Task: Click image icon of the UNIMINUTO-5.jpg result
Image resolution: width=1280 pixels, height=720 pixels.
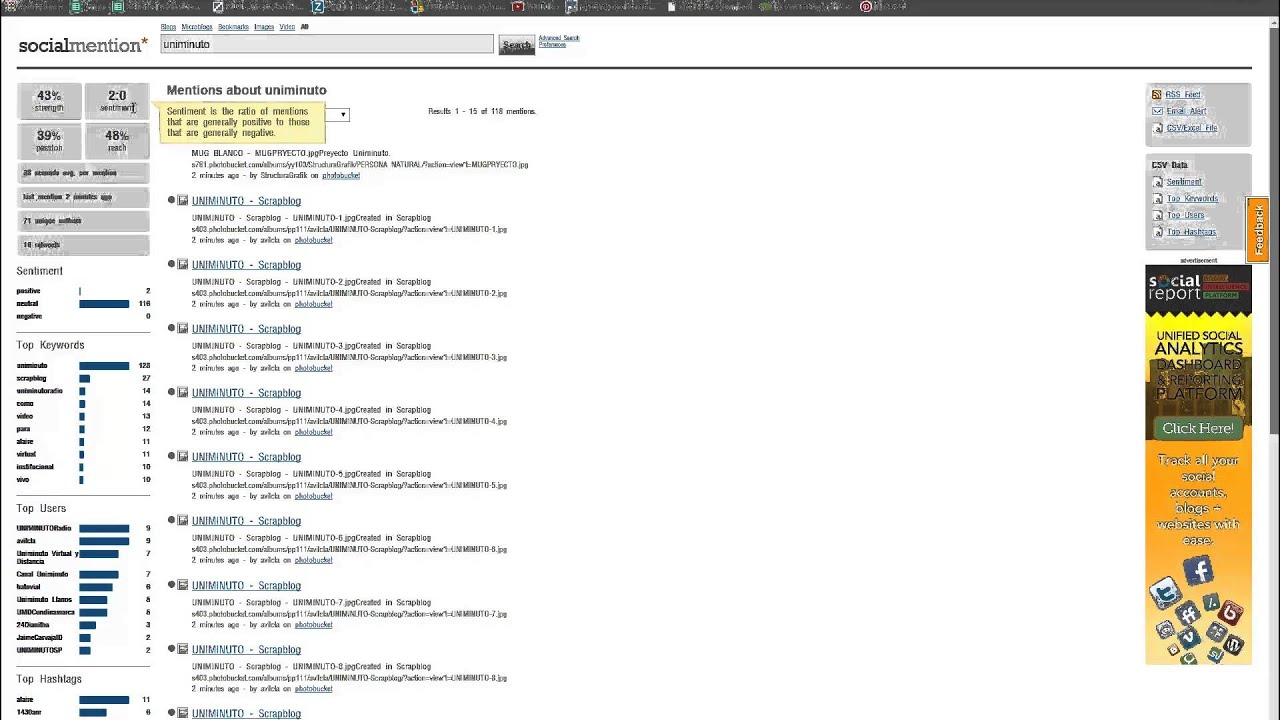Action: pos(183,457)
